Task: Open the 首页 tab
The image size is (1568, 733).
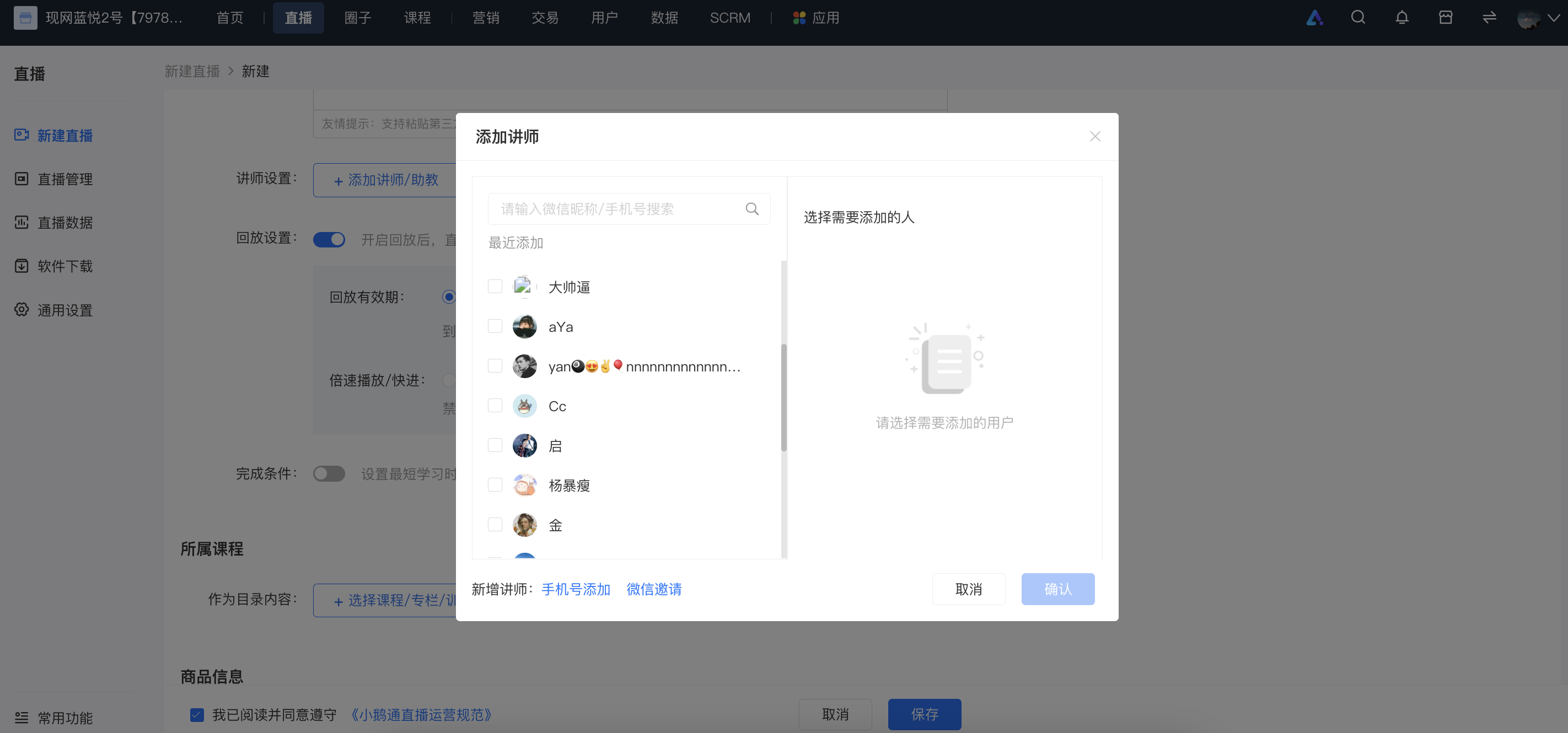Action: [229, 18]
